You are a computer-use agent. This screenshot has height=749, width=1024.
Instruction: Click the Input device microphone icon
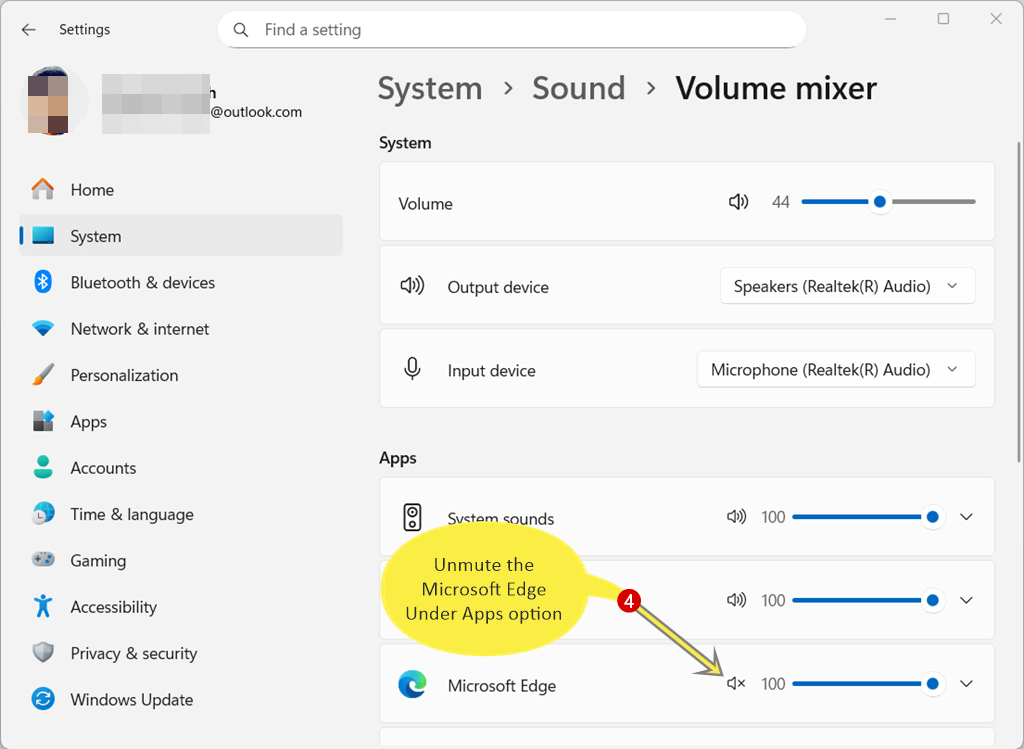point(412,369)
